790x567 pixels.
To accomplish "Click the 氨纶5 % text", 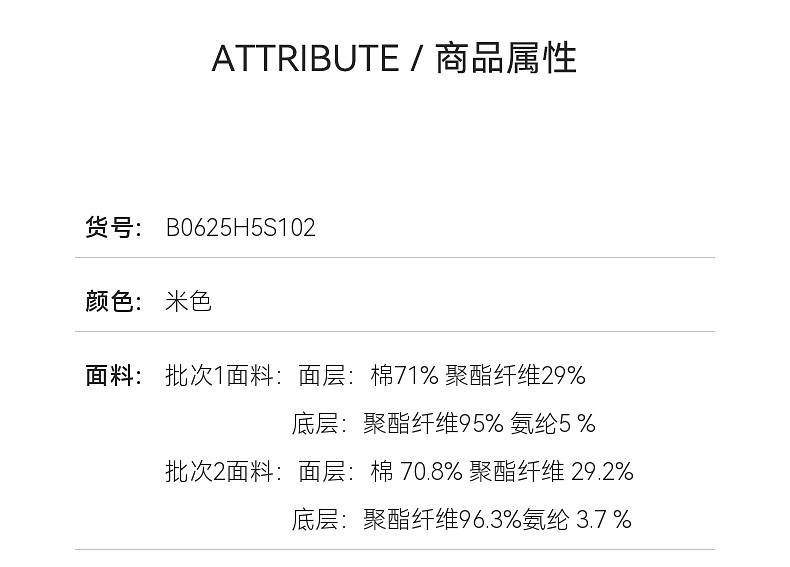I will [553, 423].
